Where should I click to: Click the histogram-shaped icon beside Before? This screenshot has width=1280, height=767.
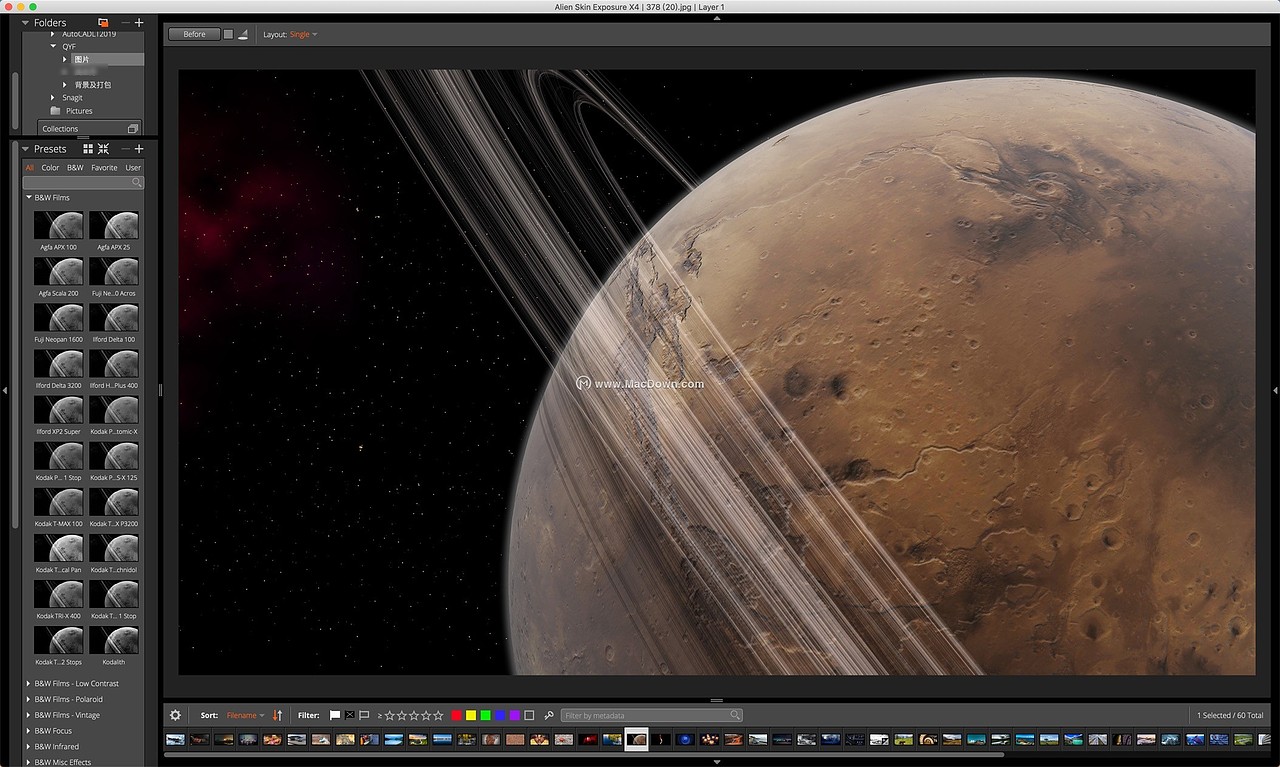242,34
